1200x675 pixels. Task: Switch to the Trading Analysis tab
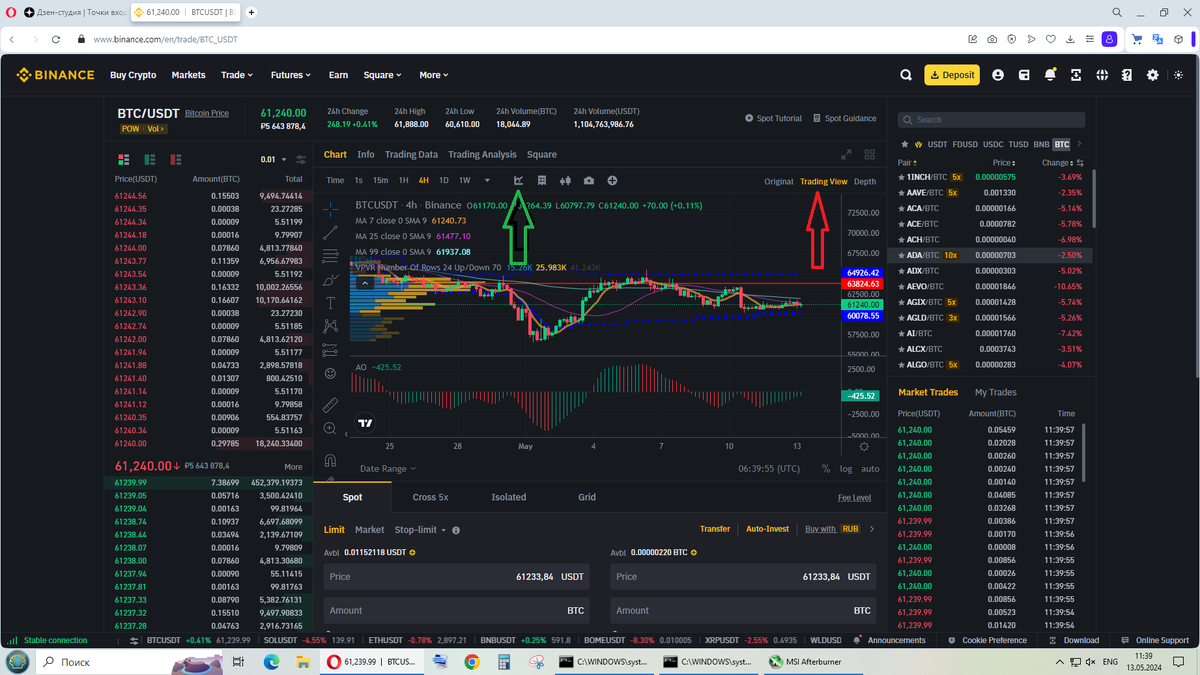[482, 154]
